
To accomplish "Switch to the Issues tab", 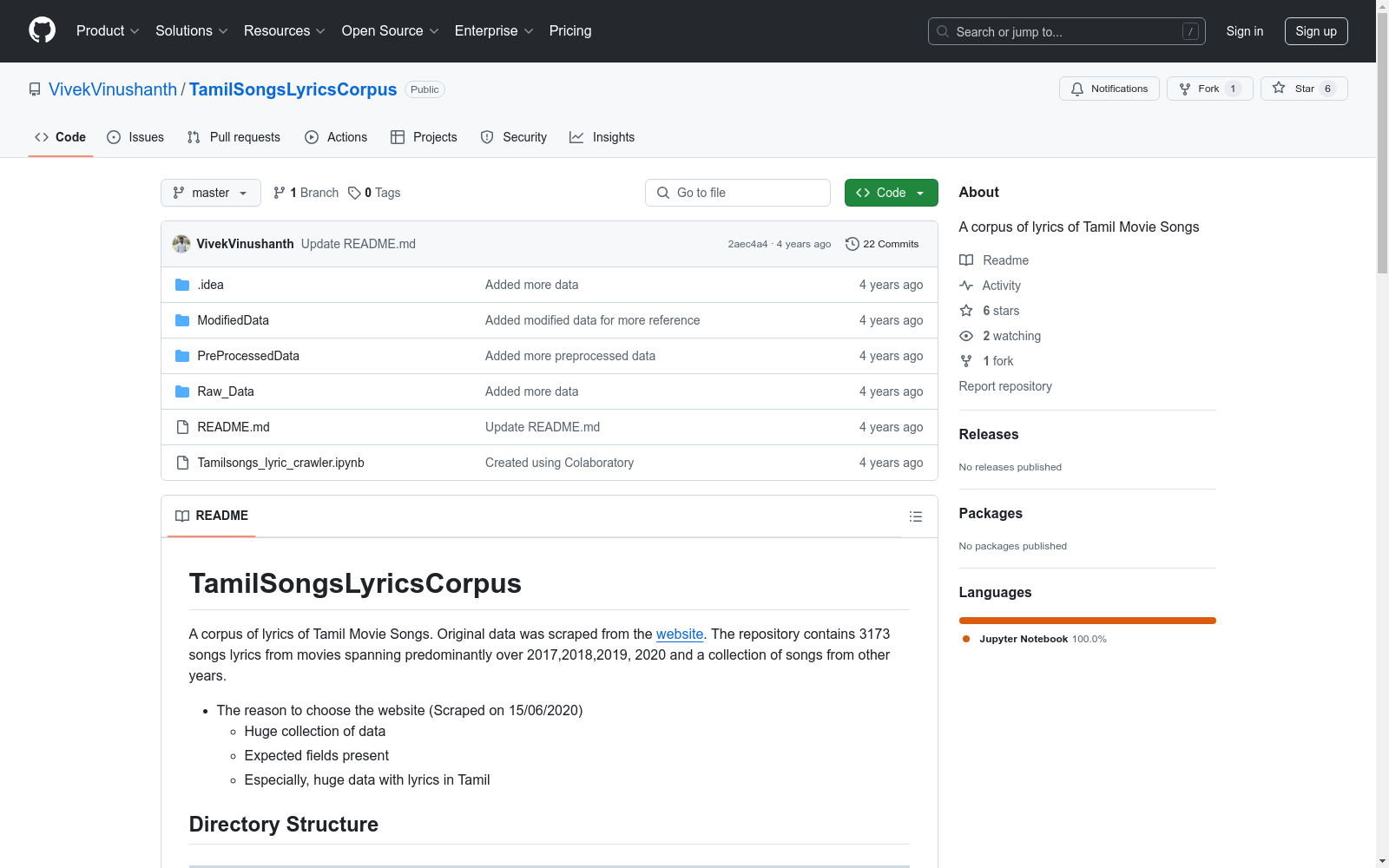I will [135, 137].
